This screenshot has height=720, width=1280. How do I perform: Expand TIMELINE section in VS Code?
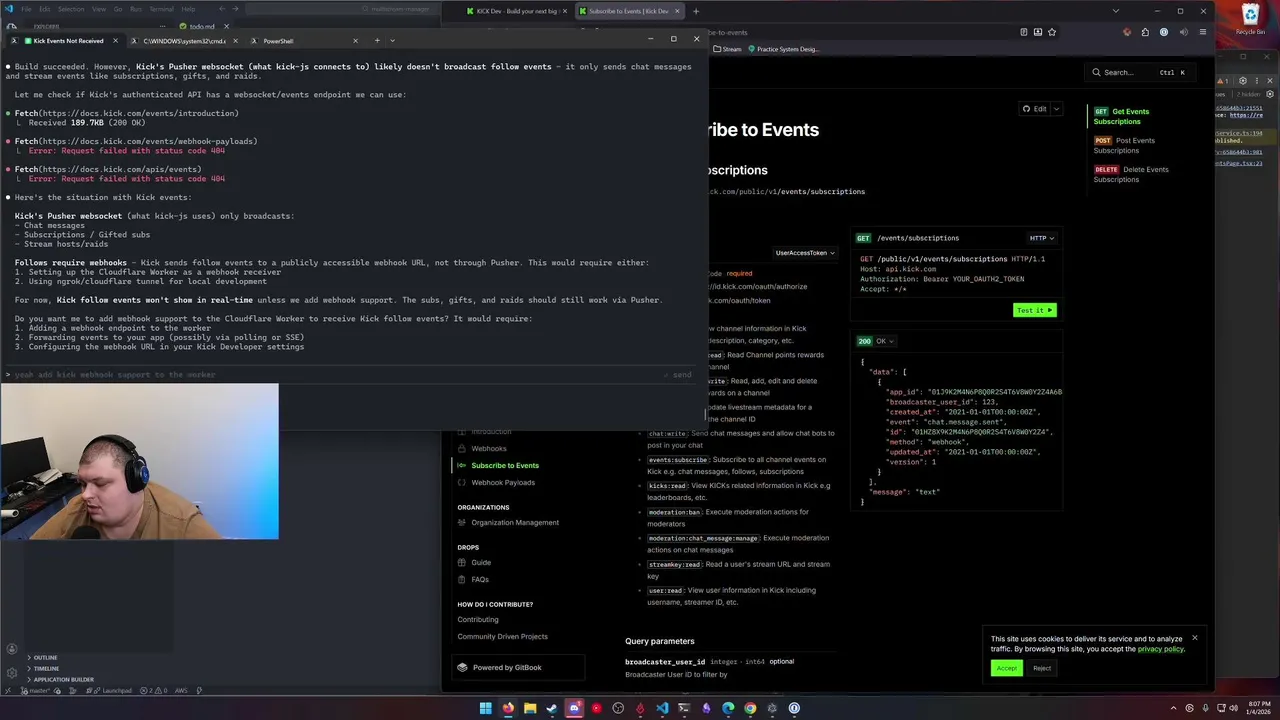pyautogui.click(x=46, y=668)
